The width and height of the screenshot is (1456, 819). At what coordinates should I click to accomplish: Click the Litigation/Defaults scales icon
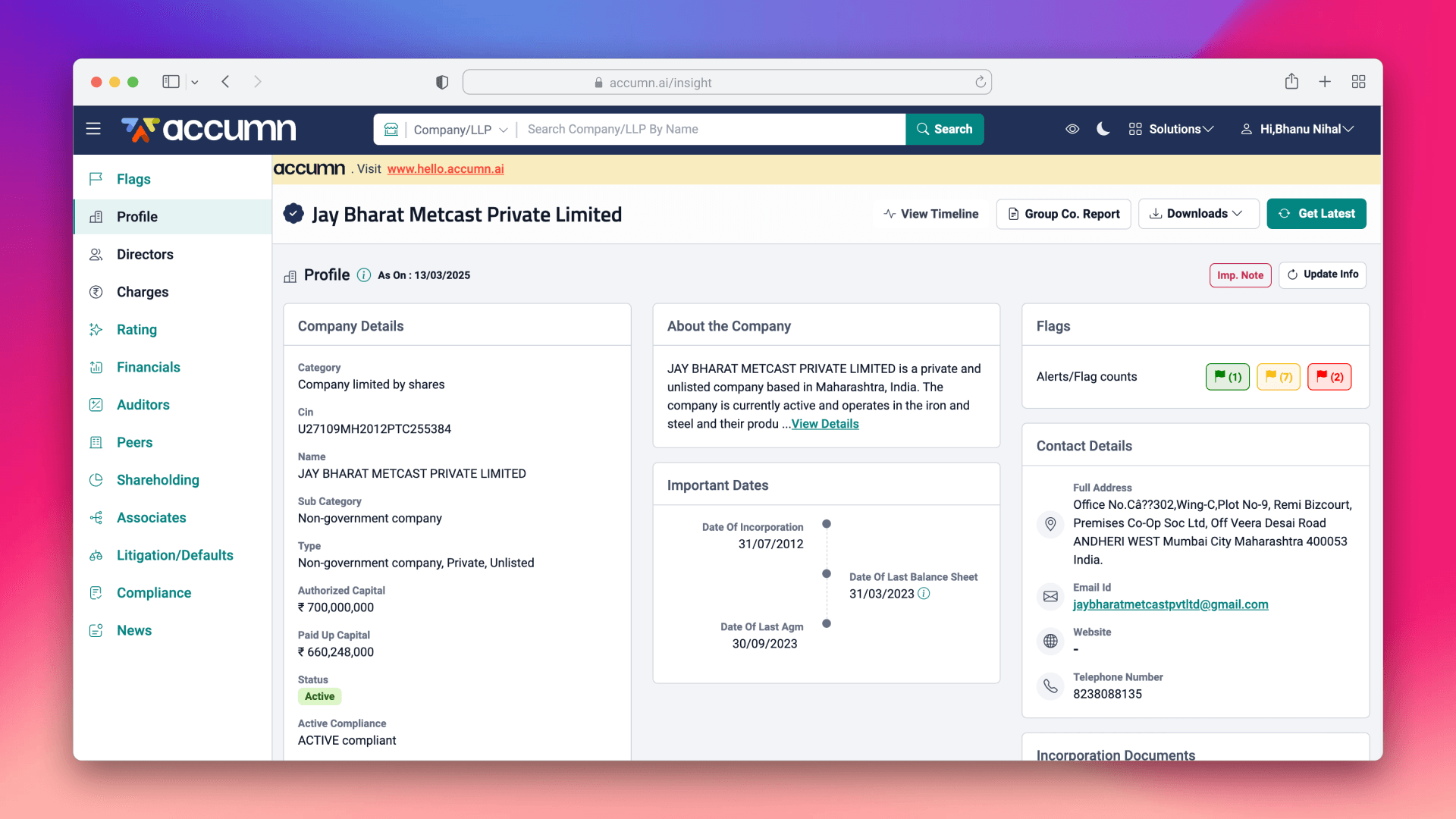tap(96, 555)
